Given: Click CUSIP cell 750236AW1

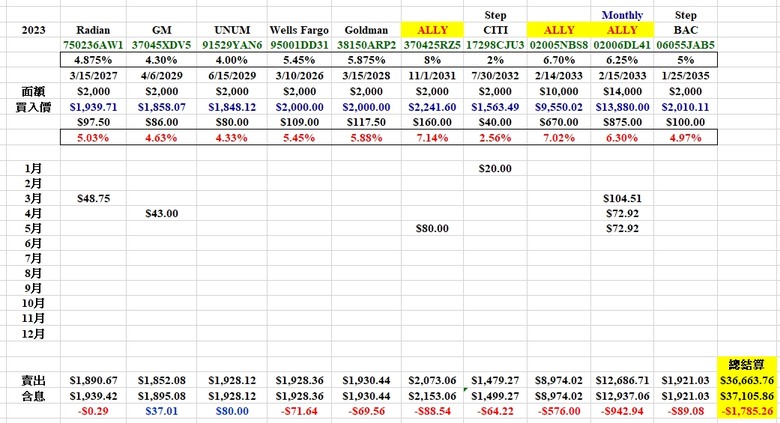Looking at the screenshot, I should (93, 45).
